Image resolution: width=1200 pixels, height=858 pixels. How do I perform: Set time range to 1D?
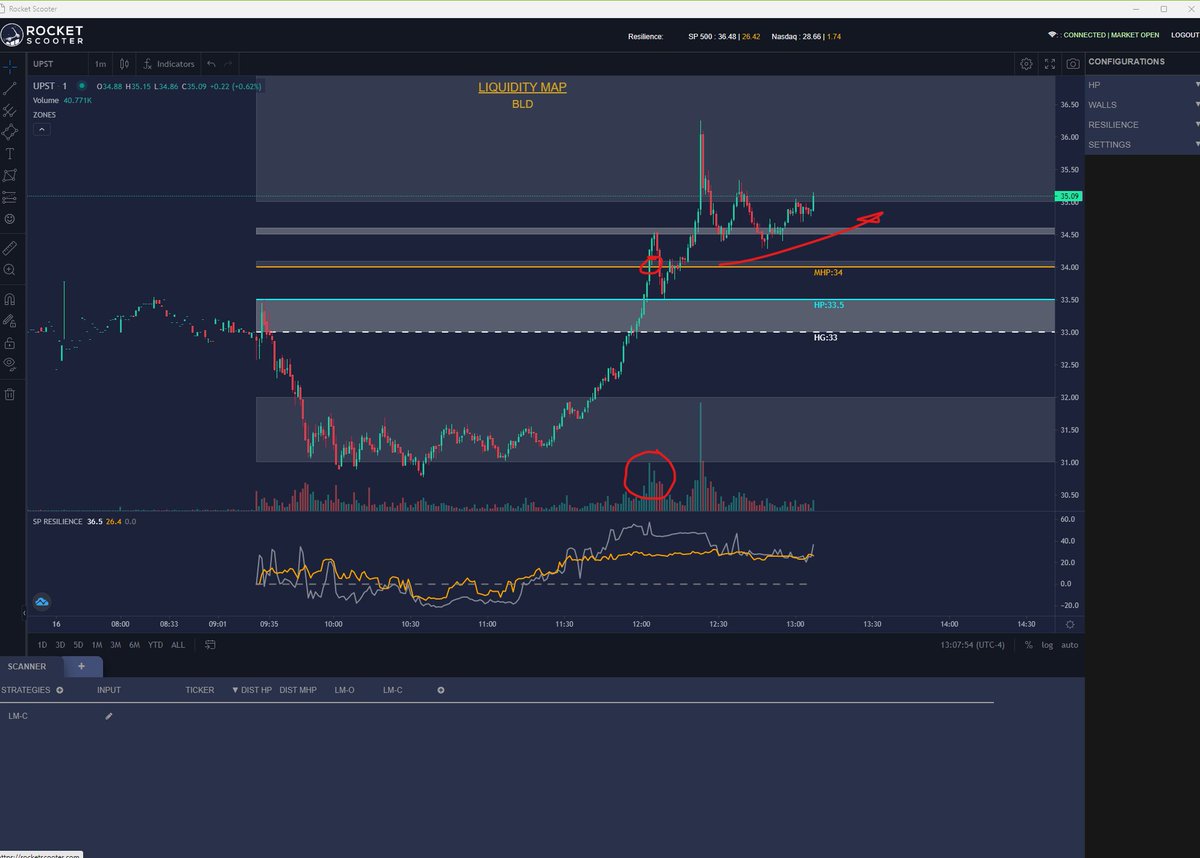point(43,645)
